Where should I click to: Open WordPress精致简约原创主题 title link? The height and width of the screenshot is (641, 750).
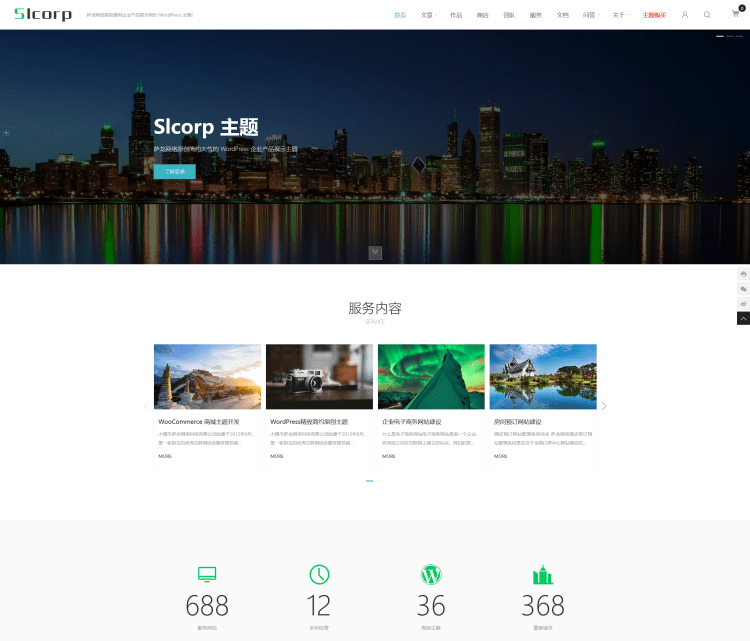point(309,421)
